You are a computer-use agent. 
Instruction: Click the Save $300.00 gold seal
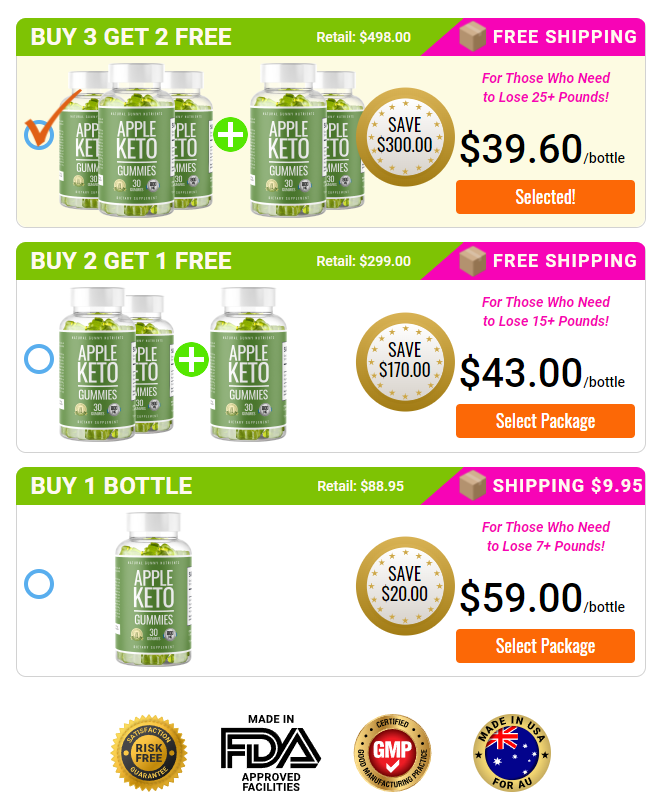tap(405, 137)
